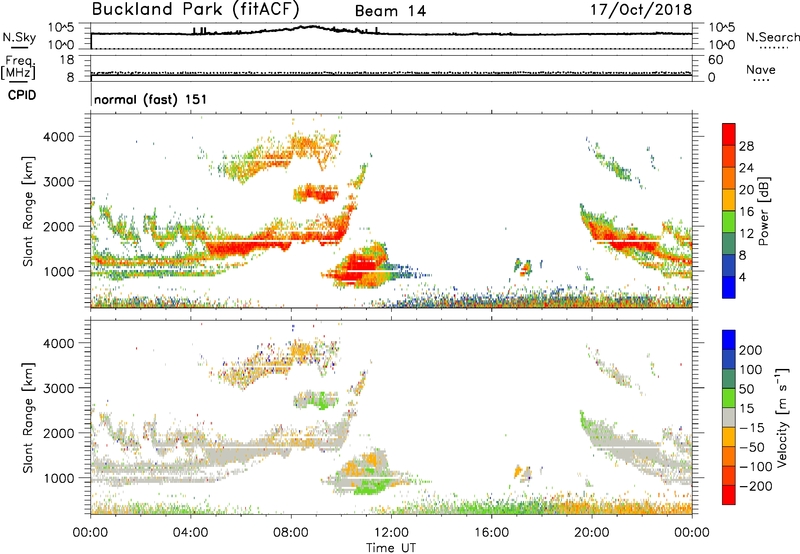800x554 pixels.
Task: Click the "20:00" time tick label
Action: point(592,533)
